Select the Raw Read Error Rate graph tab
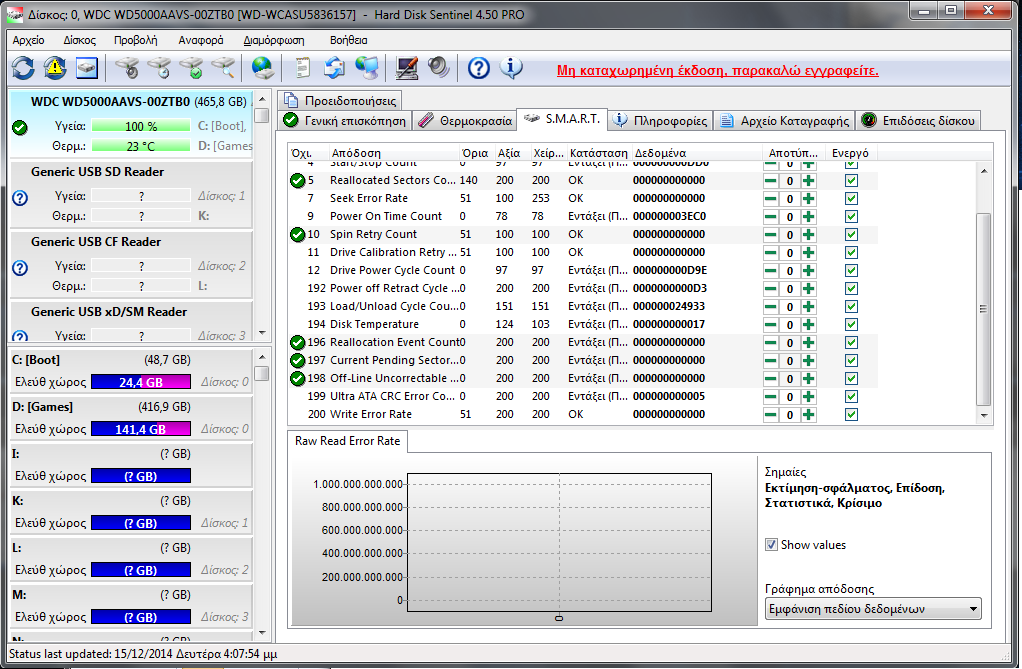Screen dimensions: 1022x669 pyautogui.click(x=347, y=441)
